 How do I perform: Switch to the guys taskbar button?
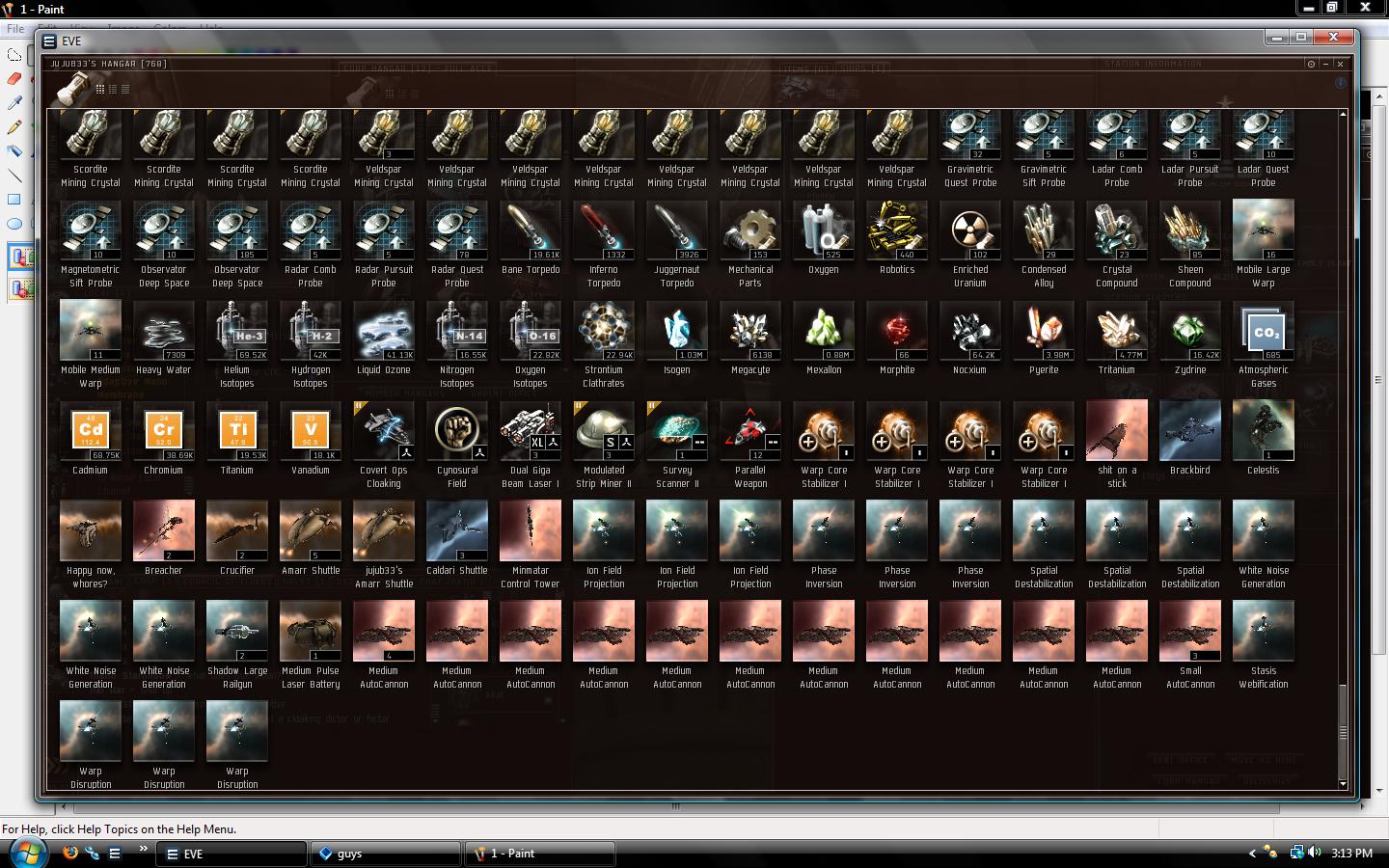(386, 854)
